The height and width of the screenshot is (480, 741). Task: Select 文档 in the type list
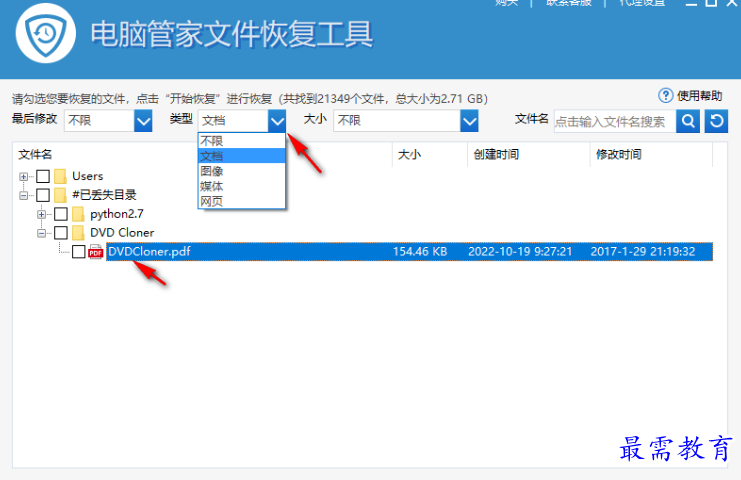241,156
